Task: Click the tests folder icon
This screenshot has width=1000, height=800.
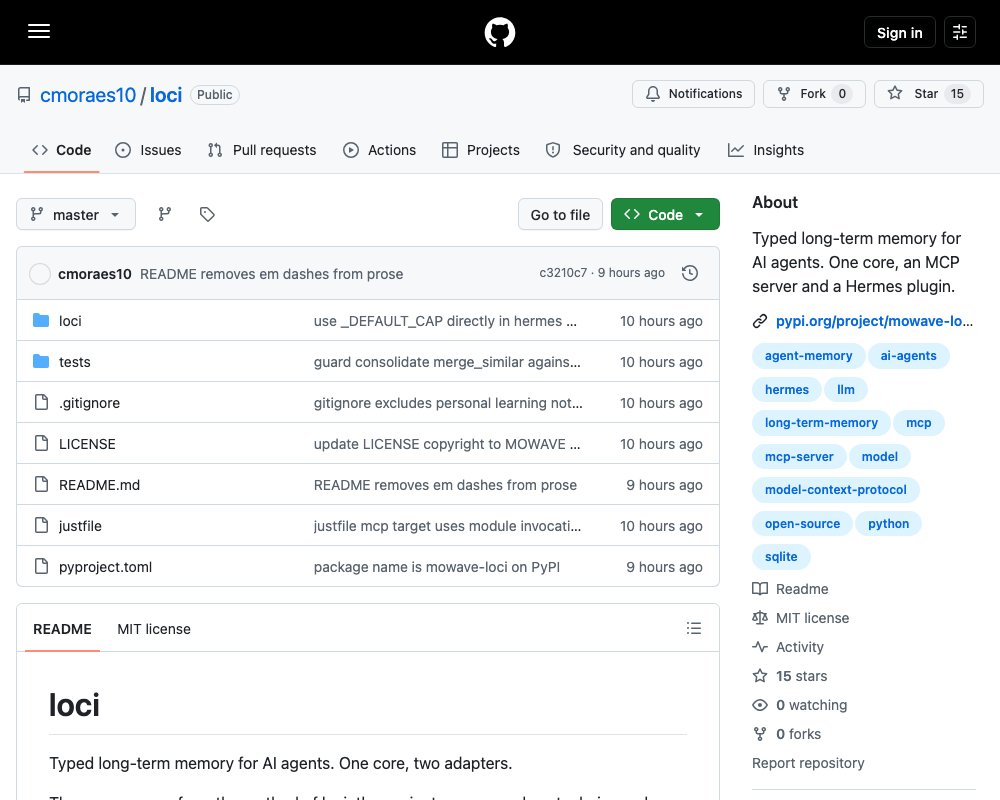Action: [x=41, y=361]
